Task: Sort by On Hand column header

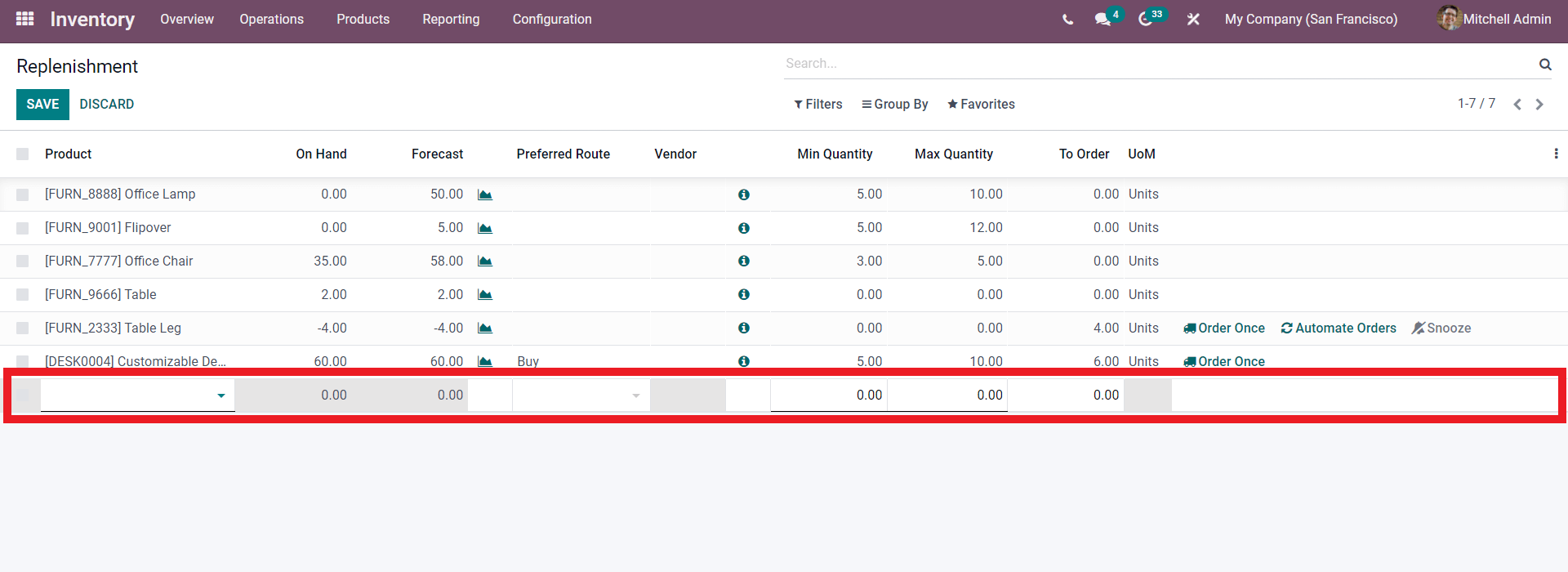Action: [321, 154]
